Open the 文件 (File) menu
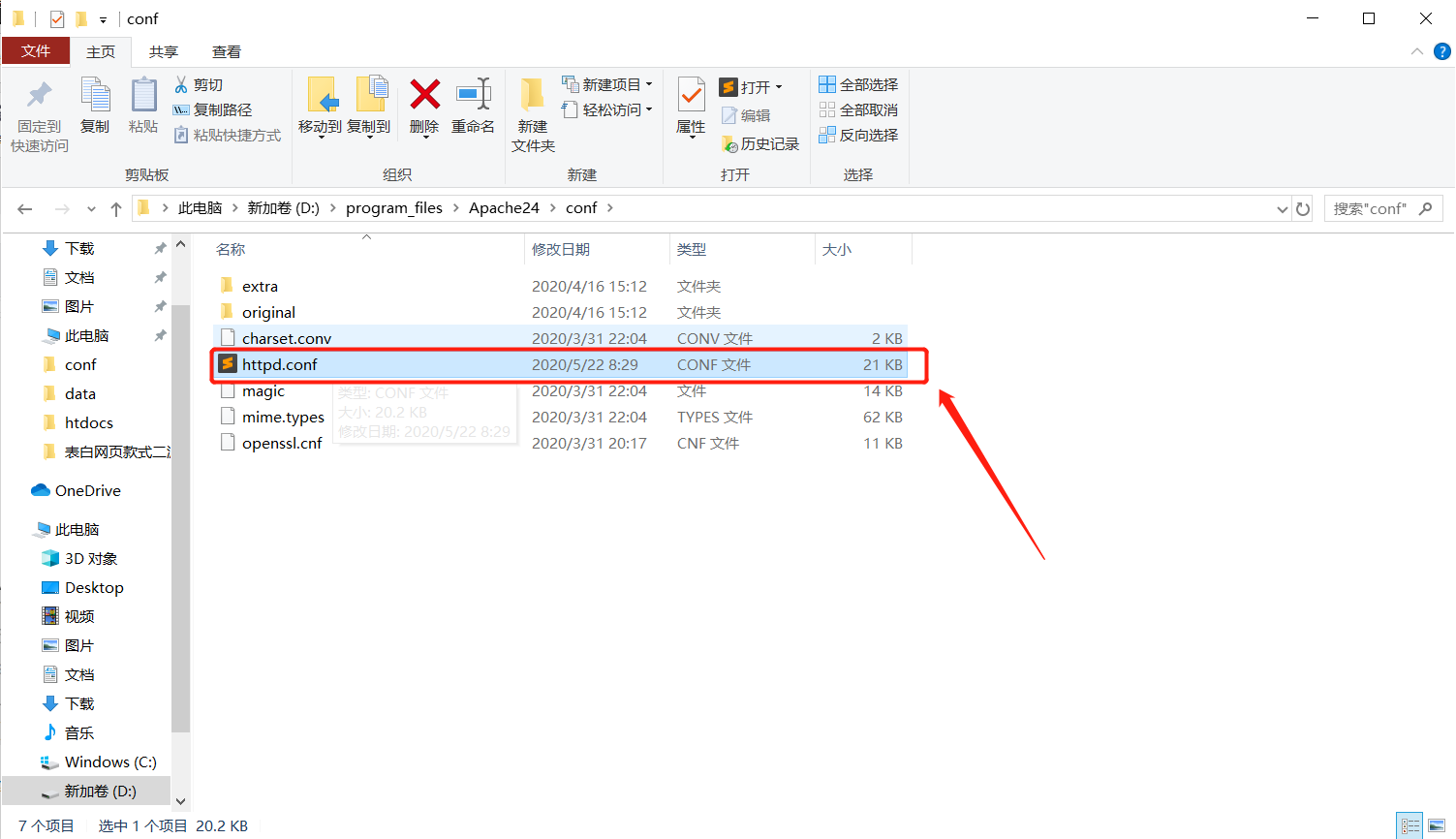Image resolution: width=1456 pixels, height=839 pixels. point(36,51)
